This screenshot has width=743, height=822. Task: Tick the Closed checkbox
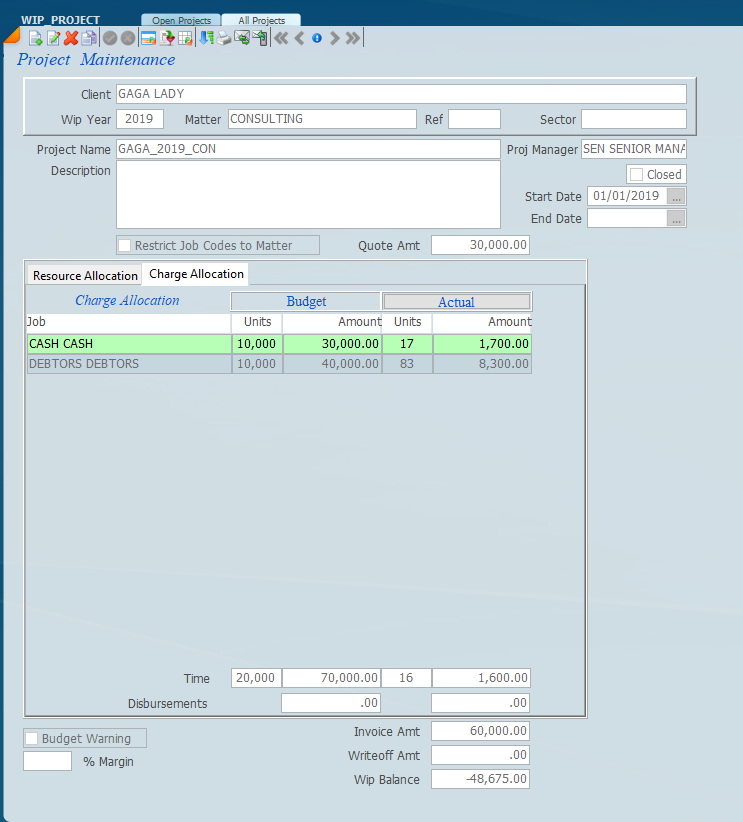[636, 174]
